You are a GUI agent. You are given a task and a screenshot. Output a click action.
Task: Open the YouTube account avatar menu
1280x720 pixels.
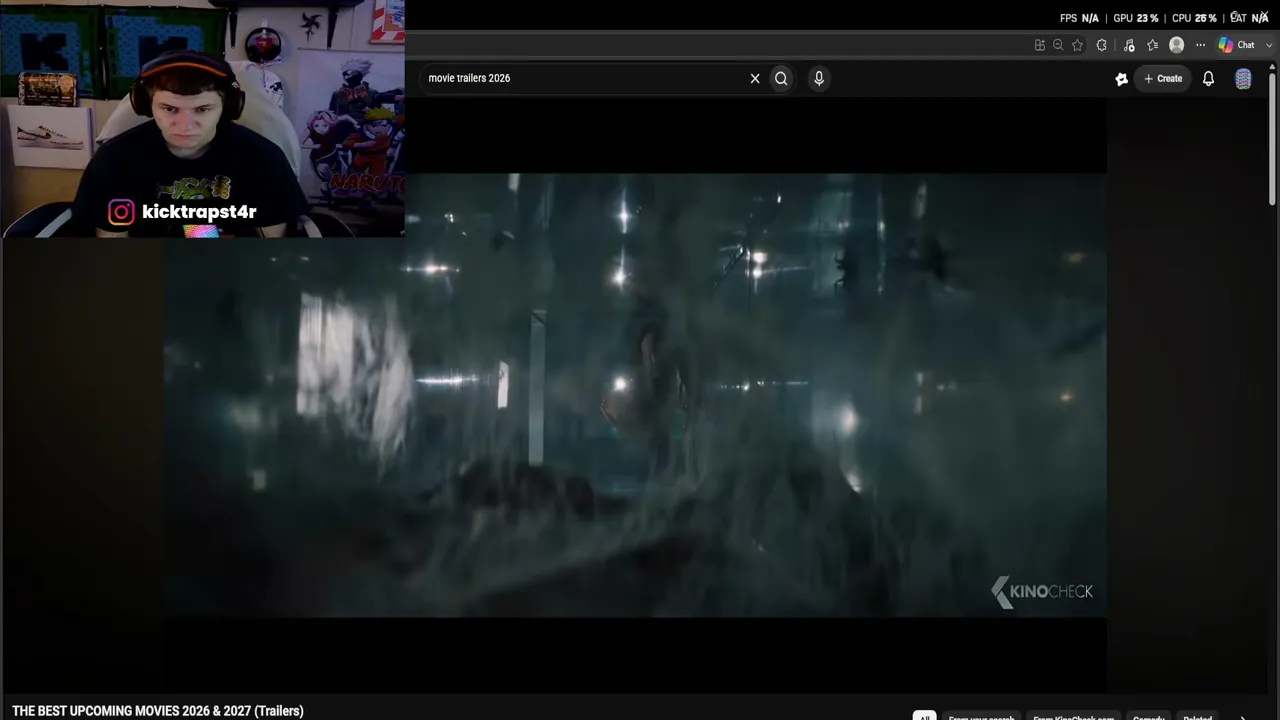click(x=1243, y=79)
